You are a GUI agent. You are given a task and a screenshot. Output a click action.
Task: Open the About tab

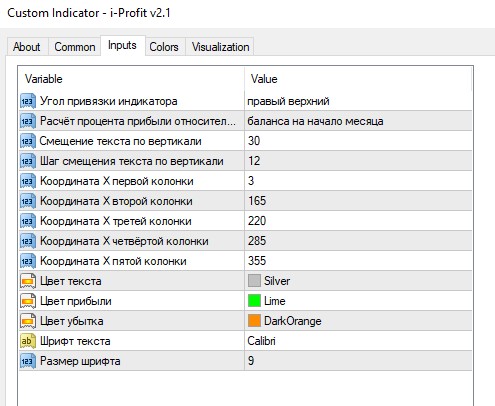27,47
